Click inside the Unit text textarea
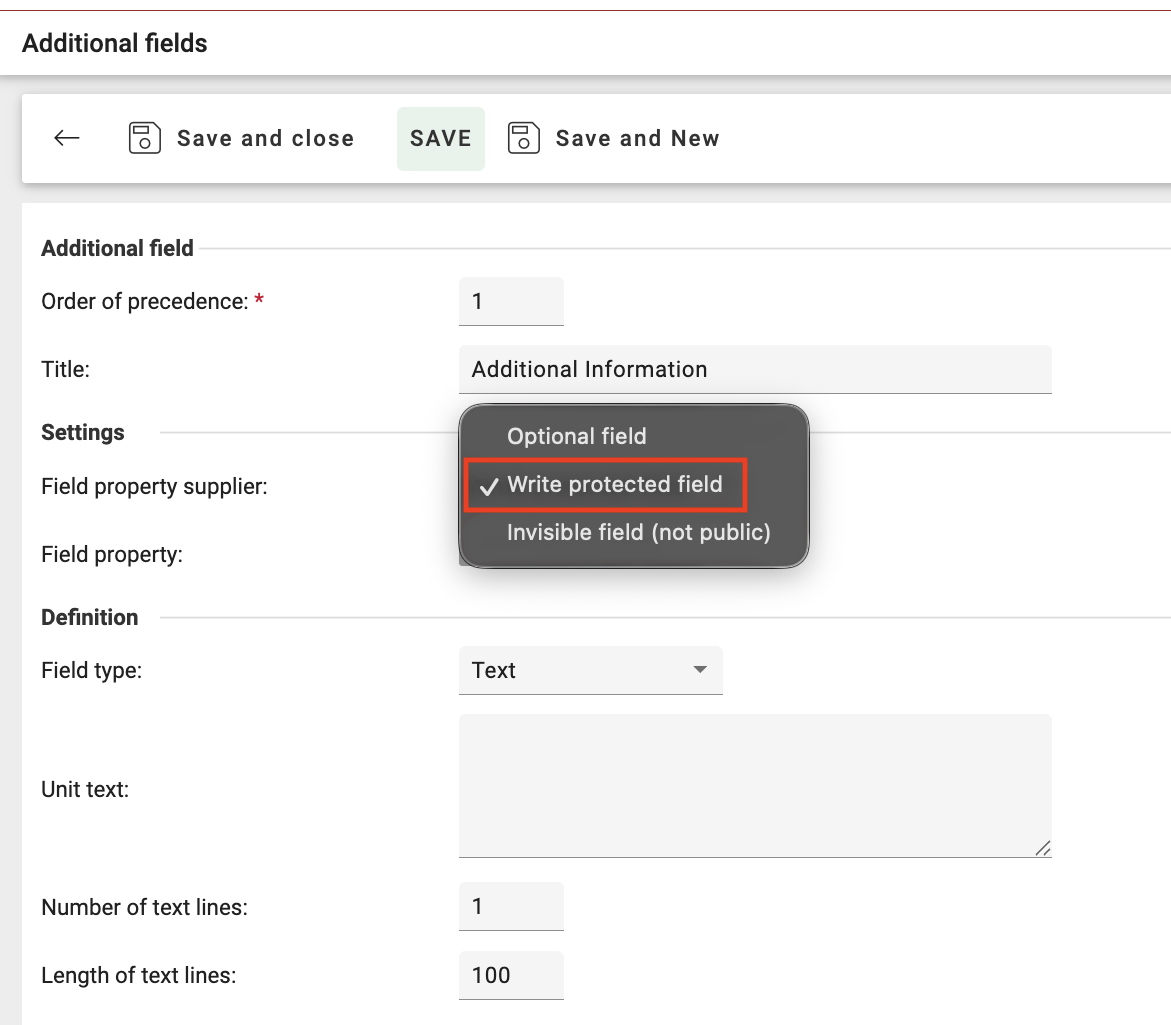 (754, 785)
